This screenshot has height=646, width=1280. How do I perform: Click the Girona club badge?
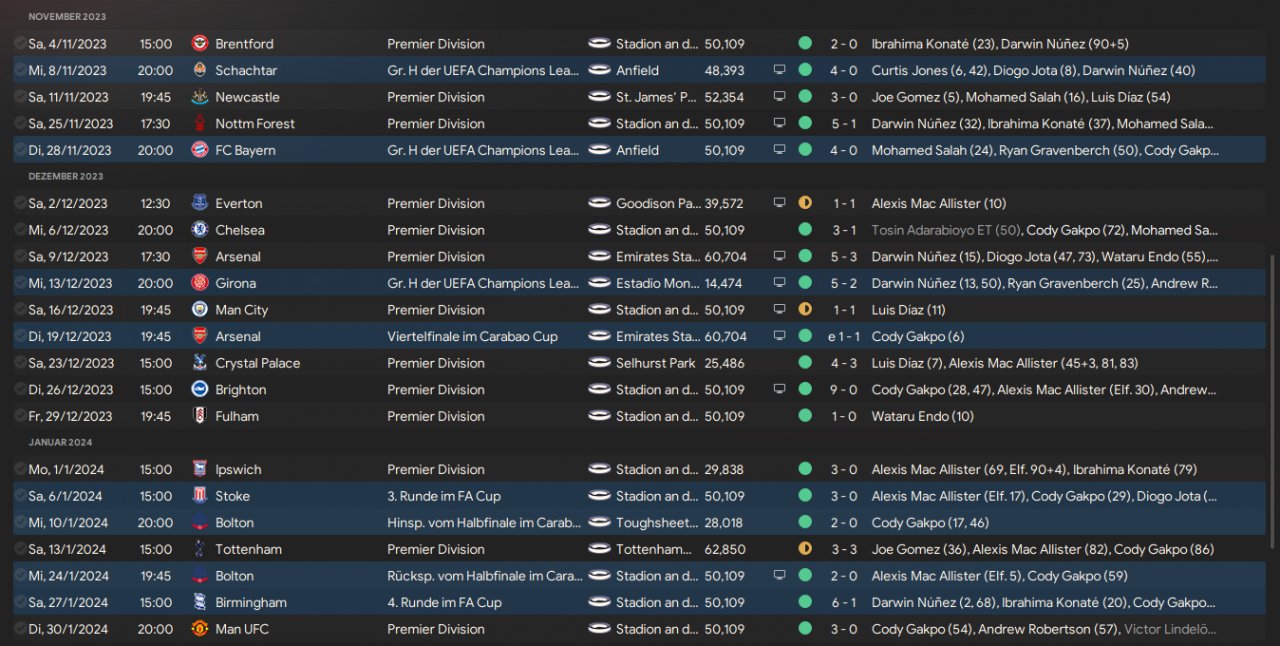[x=199, y=283]
